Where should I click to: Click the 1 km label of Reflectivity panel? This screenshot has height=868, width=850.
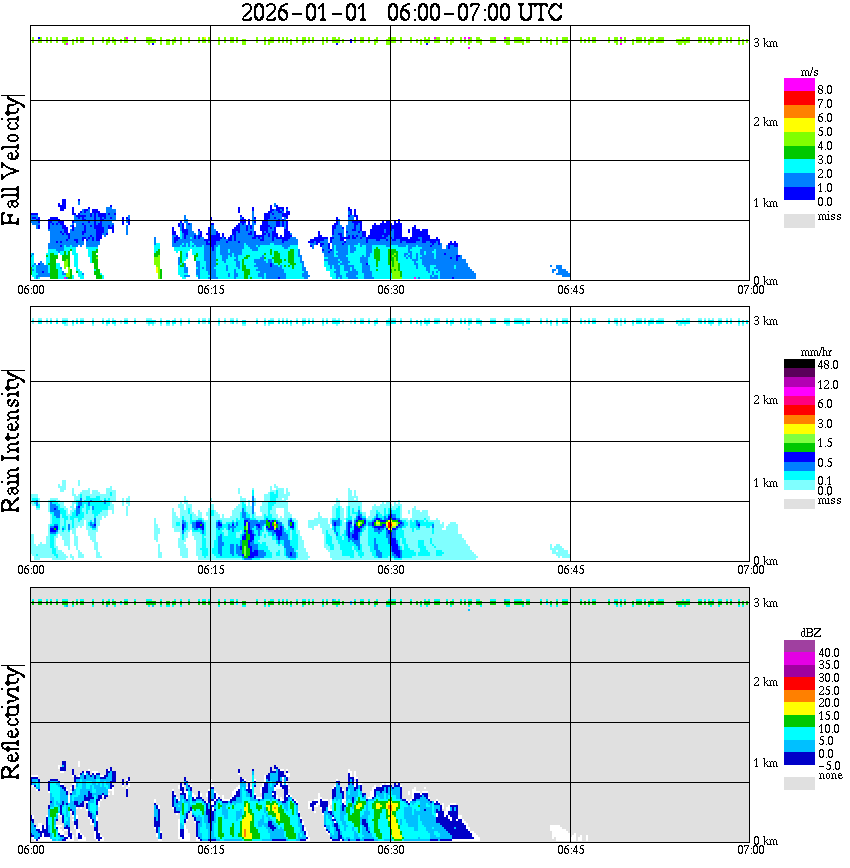click(x=765, y=763)
